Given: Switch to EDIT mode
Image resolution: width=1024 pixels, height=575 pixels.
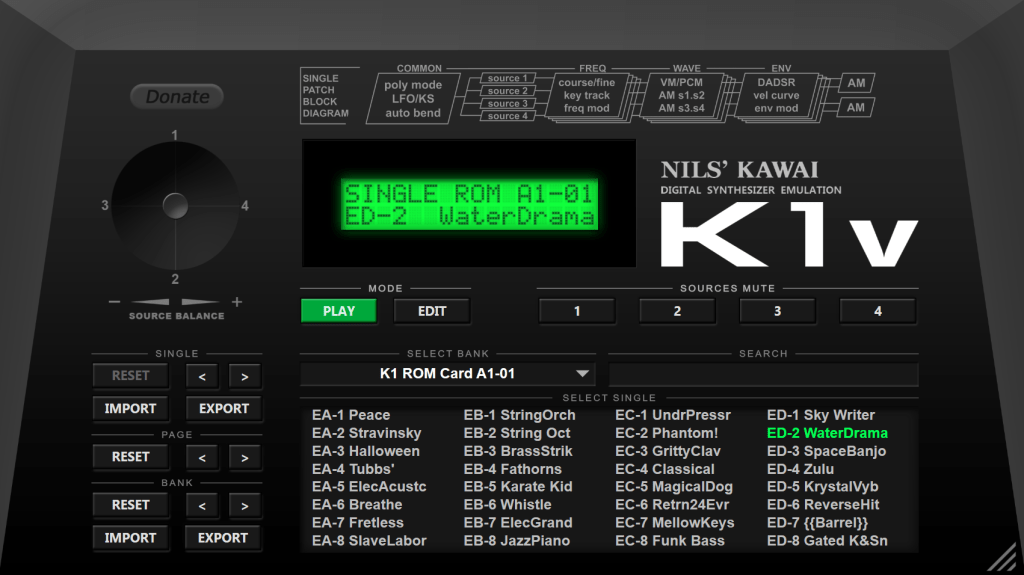Looking at the screenshot, I should pyautogui.click(x=432, y=311).
